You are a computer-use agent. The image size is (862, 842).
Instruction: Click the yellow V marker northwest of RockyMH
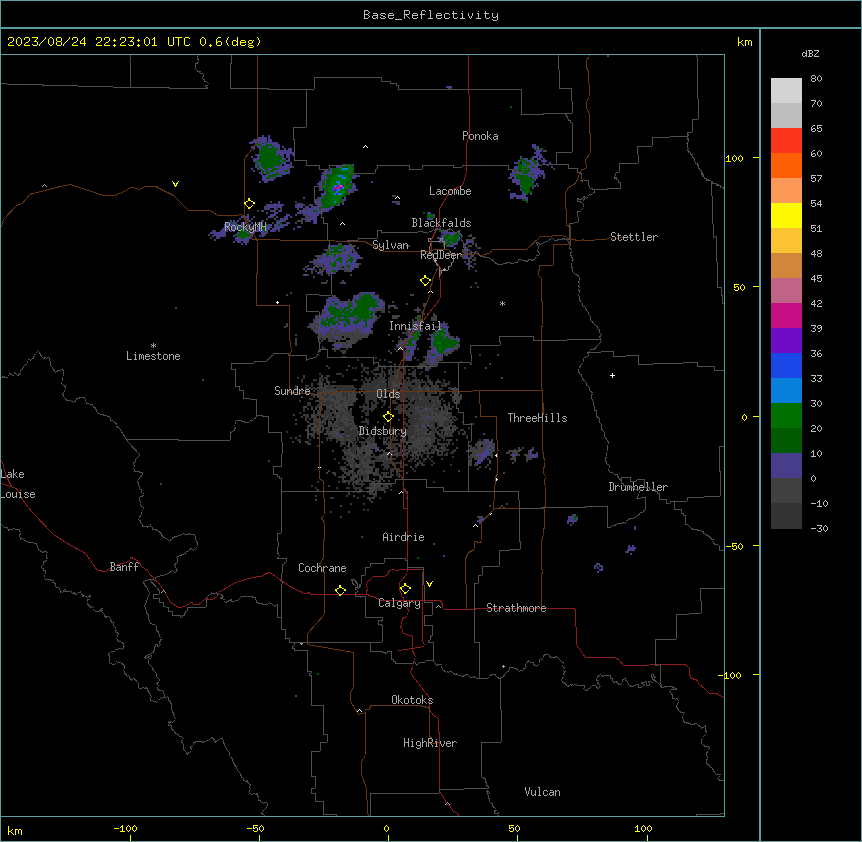point(175,184)
